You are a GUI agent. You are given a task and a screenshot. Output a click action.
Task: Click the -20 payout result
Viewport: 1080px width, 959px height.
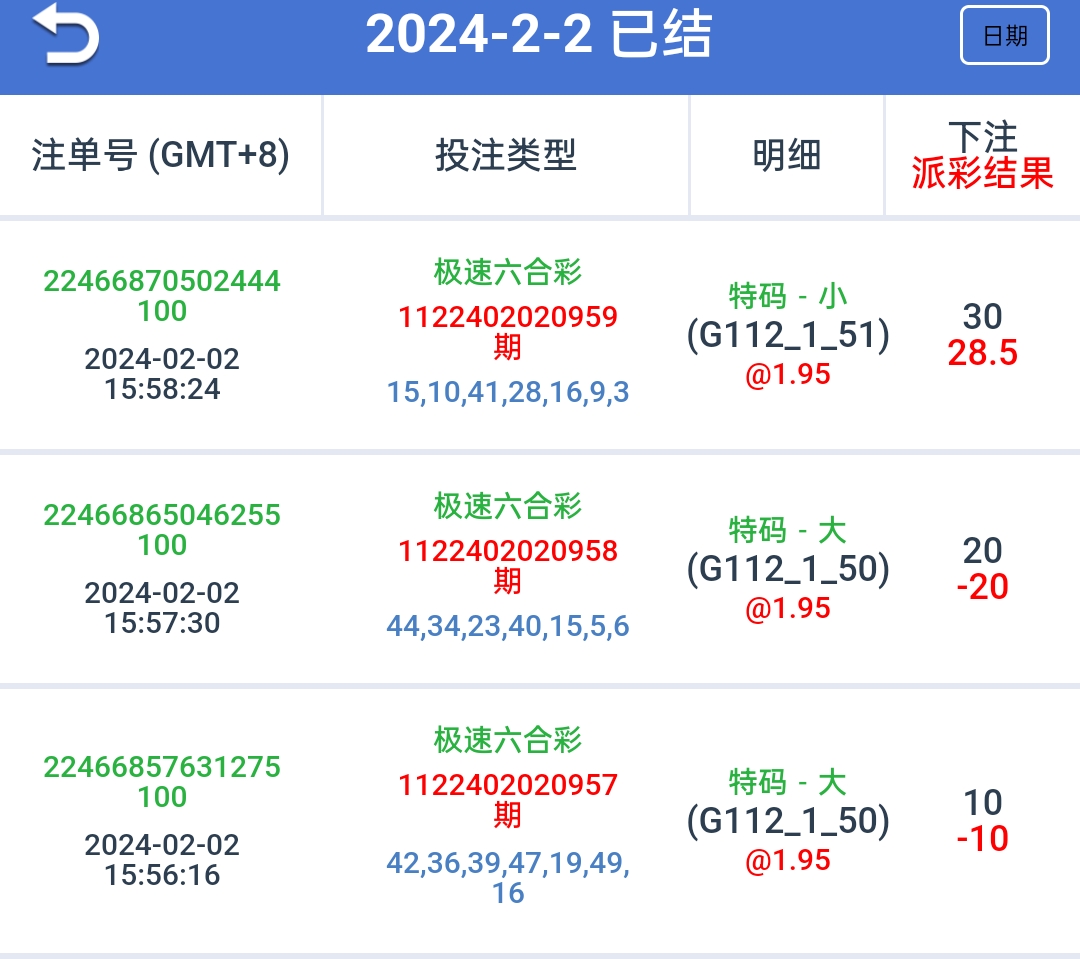pyautogui.click(x=982, y=587)
